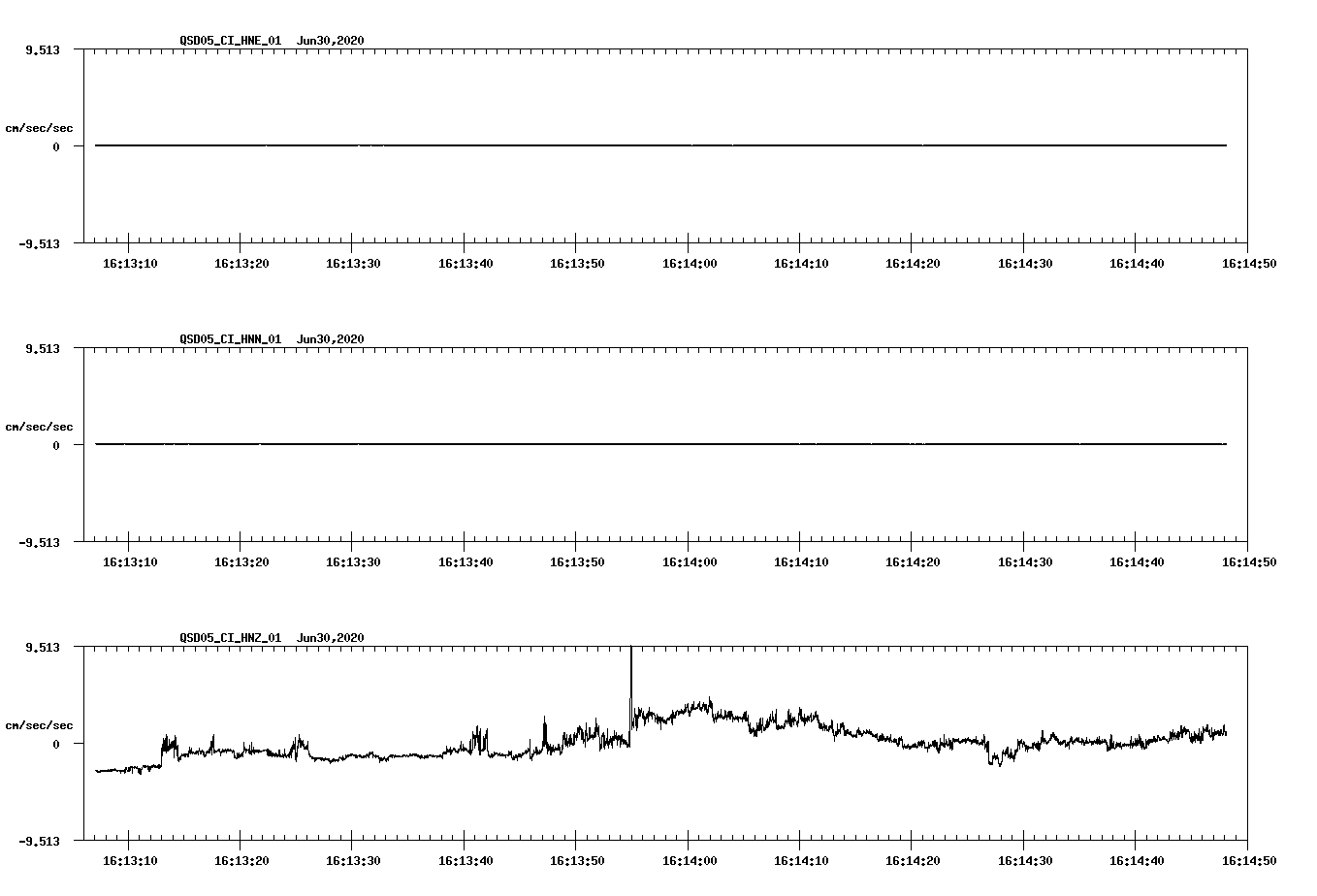
Task: Click the 16:13:10 time label under the HNZ plot
Action: [129, 860]
